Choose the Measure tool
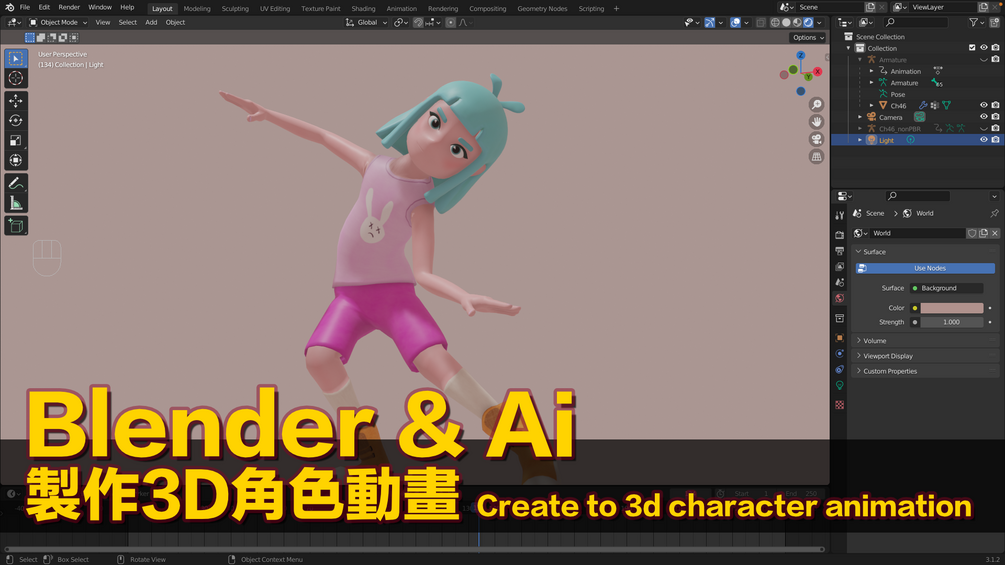 16,203
